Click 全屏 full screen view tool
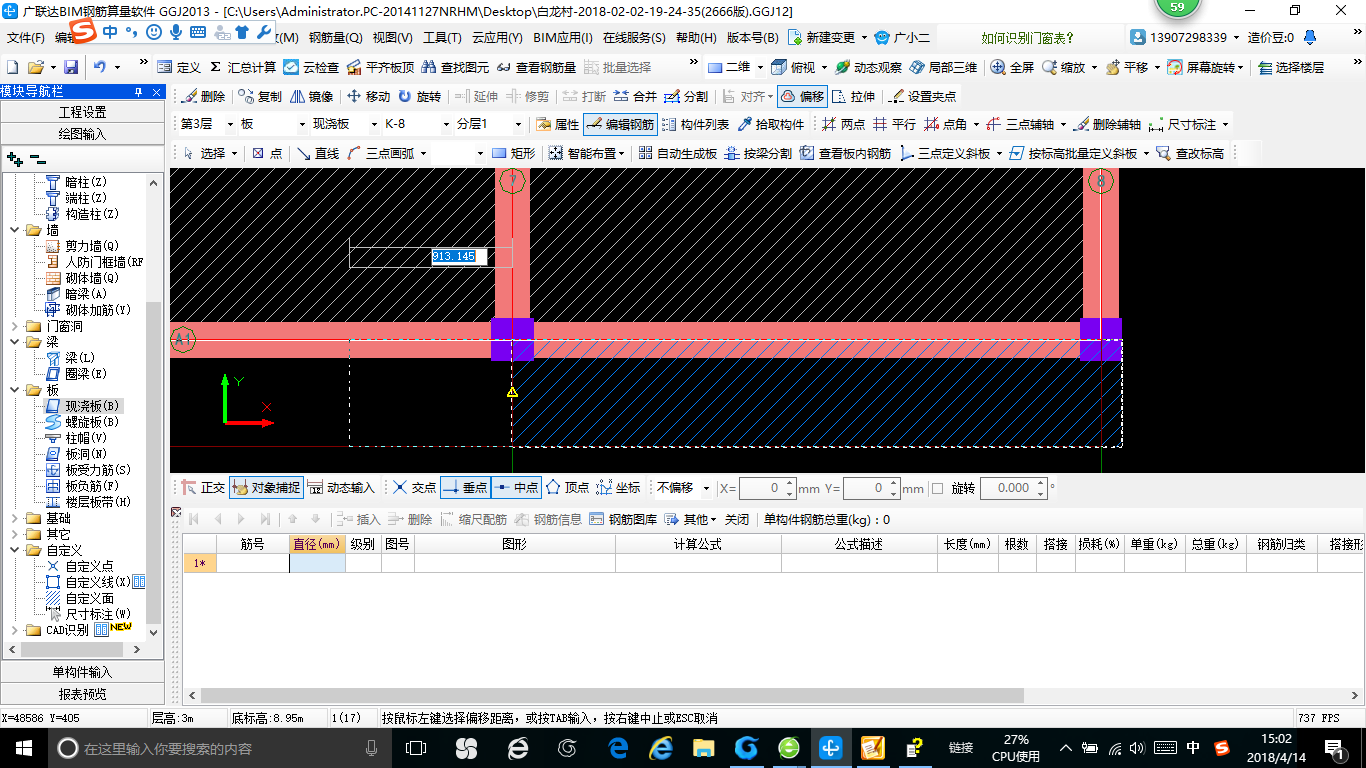This screenshot has width=1366, height=768. tap(1013, 67)
